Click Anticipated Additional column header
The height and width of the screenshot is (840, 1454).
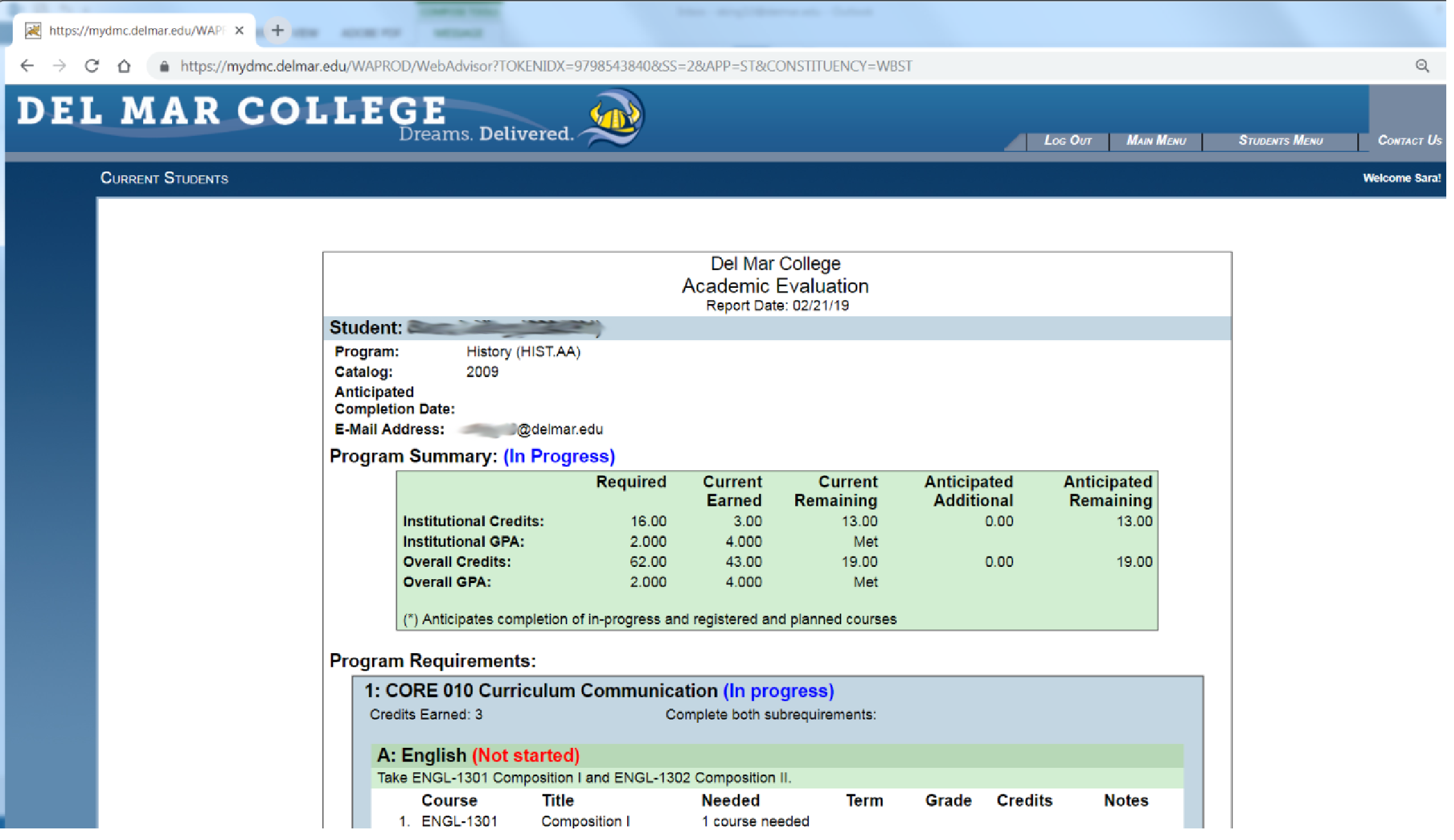pyautogui.click(x=969, y=491)
